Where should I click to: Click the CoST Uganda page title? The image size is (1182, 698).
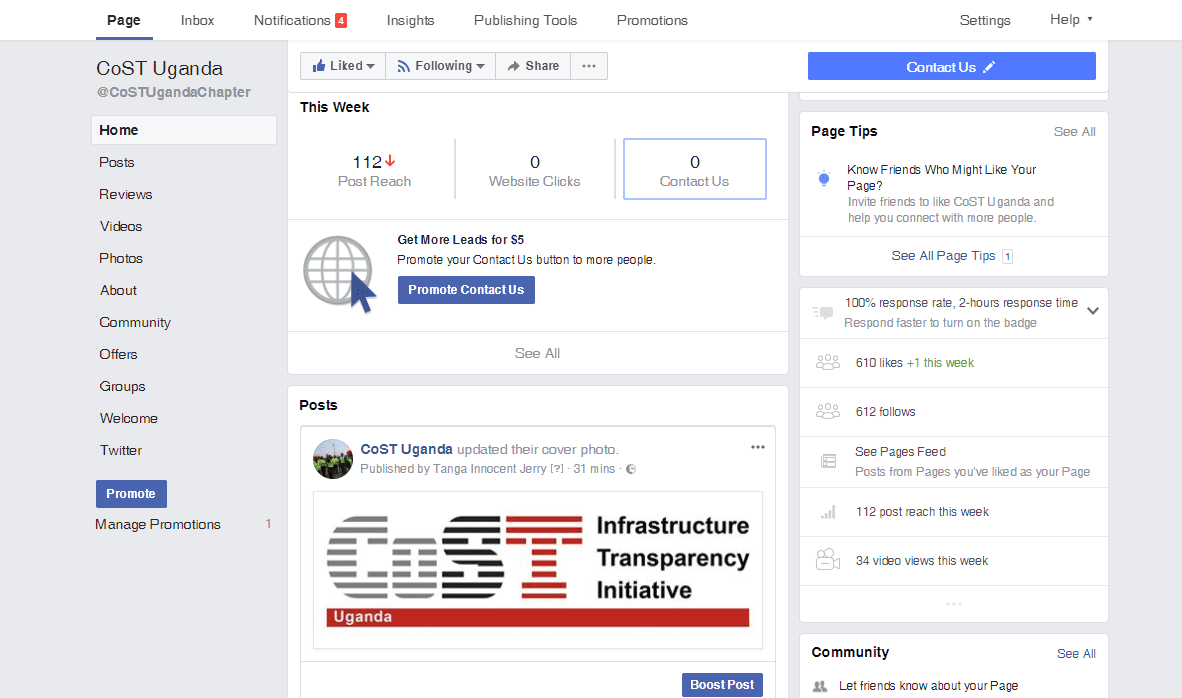[160, 69]
